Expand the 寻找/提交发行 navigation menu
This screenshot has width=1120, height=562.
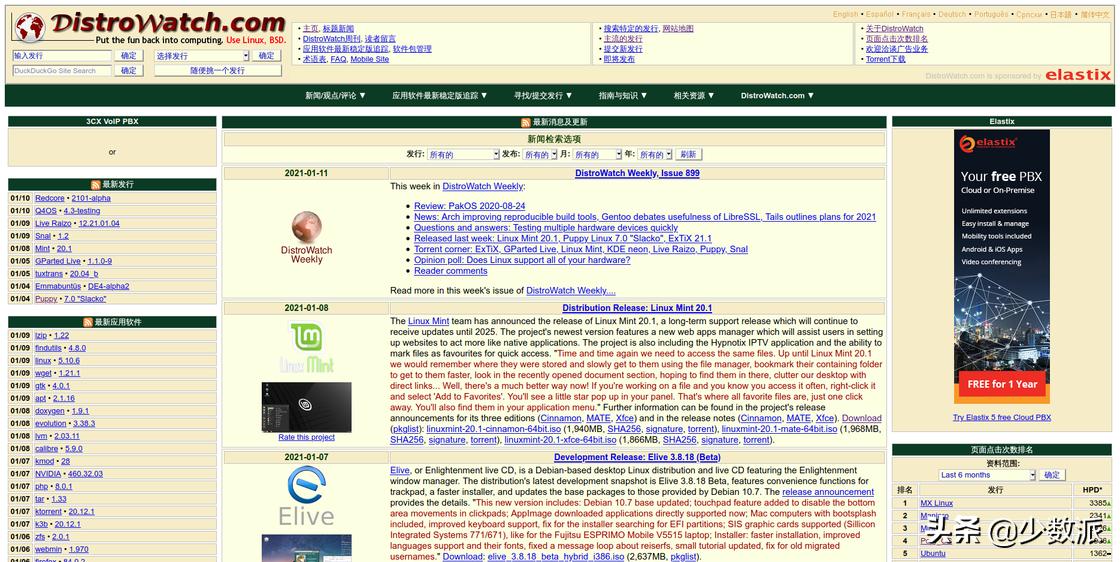point(543,96)
